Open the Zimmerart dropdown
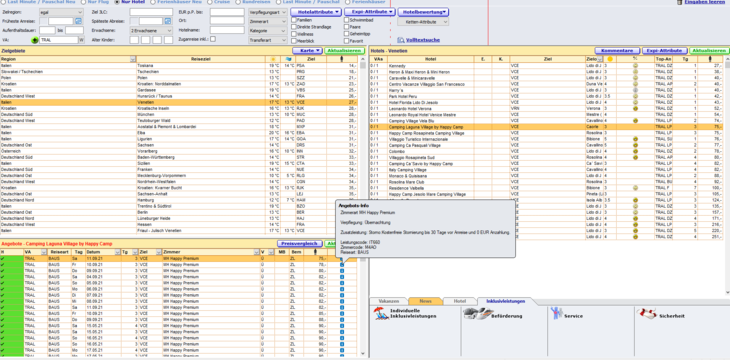Image resolution: width=730 pixels, height=360 pixels. pyautogui.click(x=268, y=21)
